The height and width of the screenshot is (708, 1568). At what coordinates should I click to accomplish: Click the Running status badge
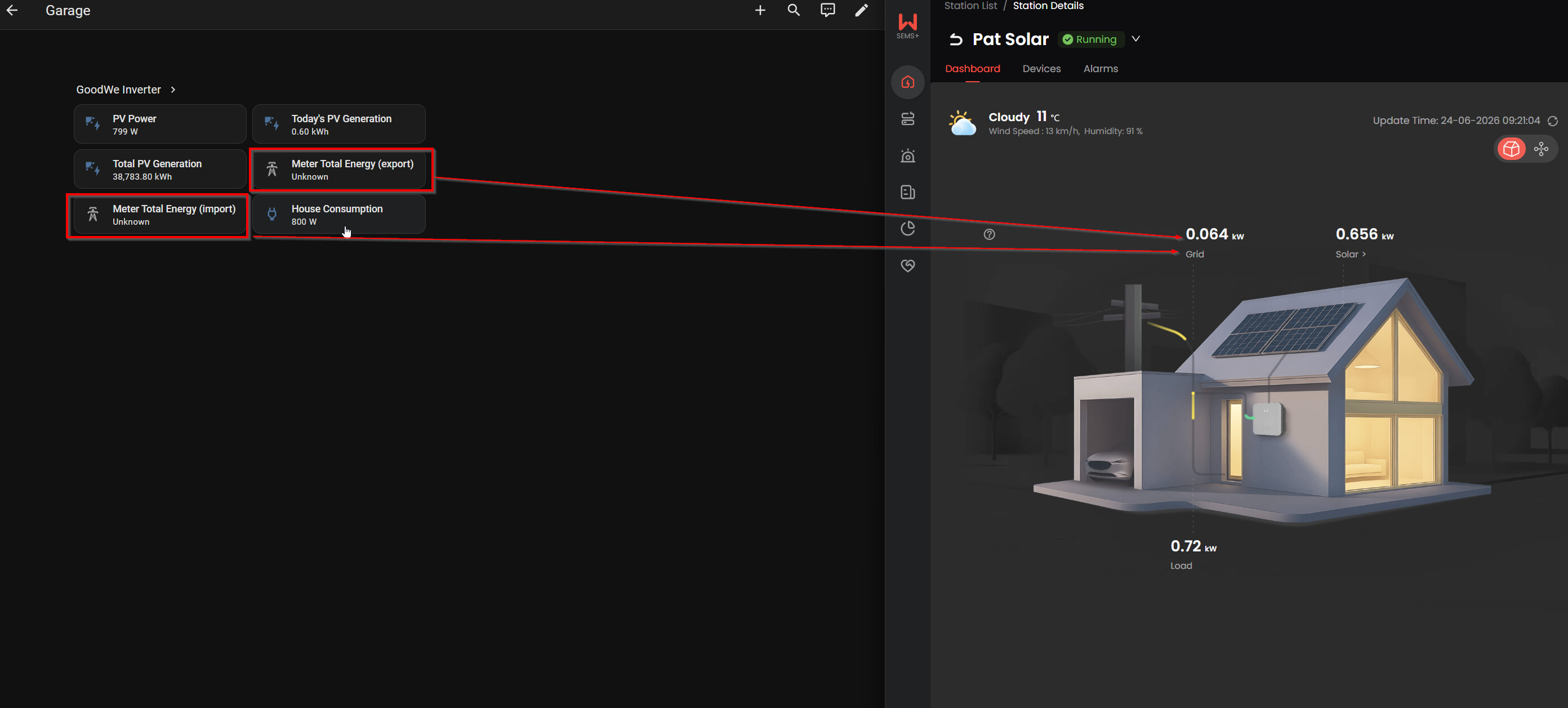pyautogui.click(x=1090, y=39)
